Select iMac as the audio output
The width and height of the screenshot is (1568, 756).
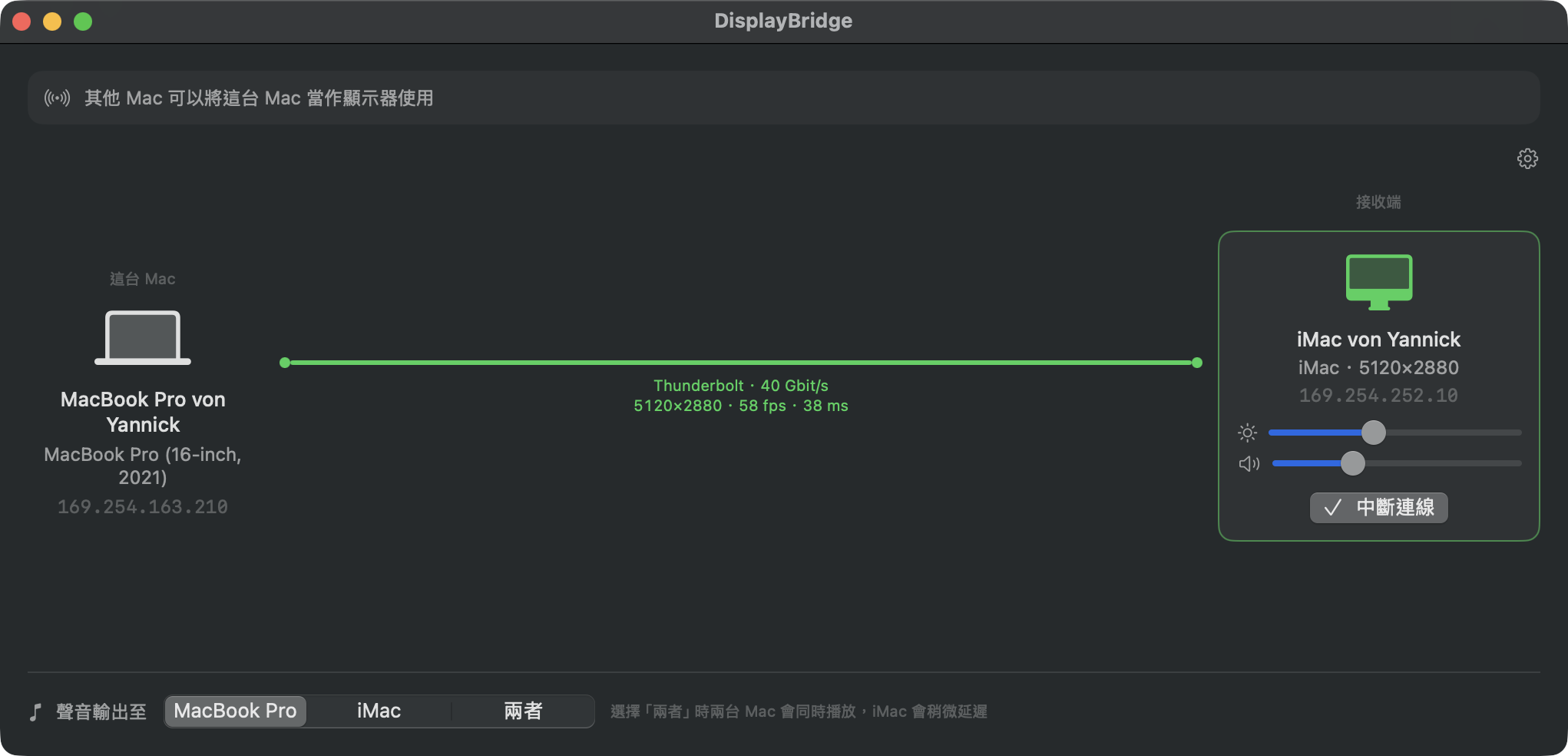(x=379, y=711)
